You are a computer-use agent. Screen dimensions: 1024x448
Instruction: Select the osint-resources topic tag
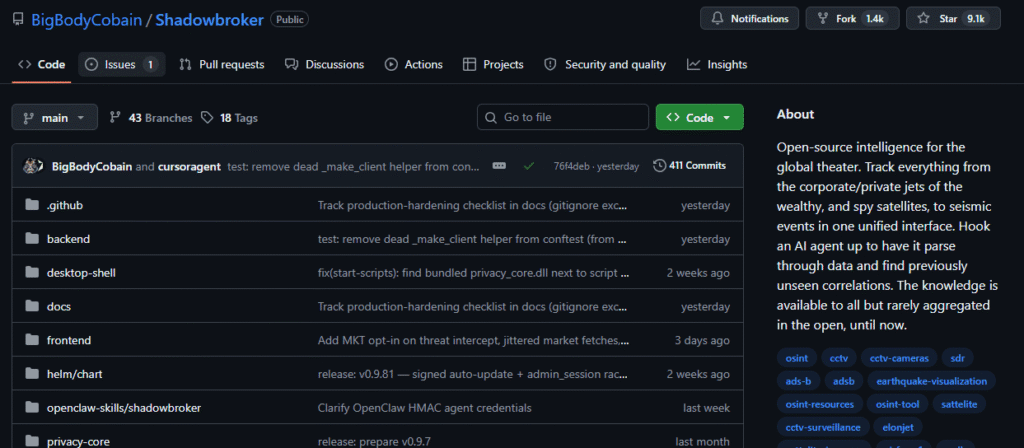point(820,404)
